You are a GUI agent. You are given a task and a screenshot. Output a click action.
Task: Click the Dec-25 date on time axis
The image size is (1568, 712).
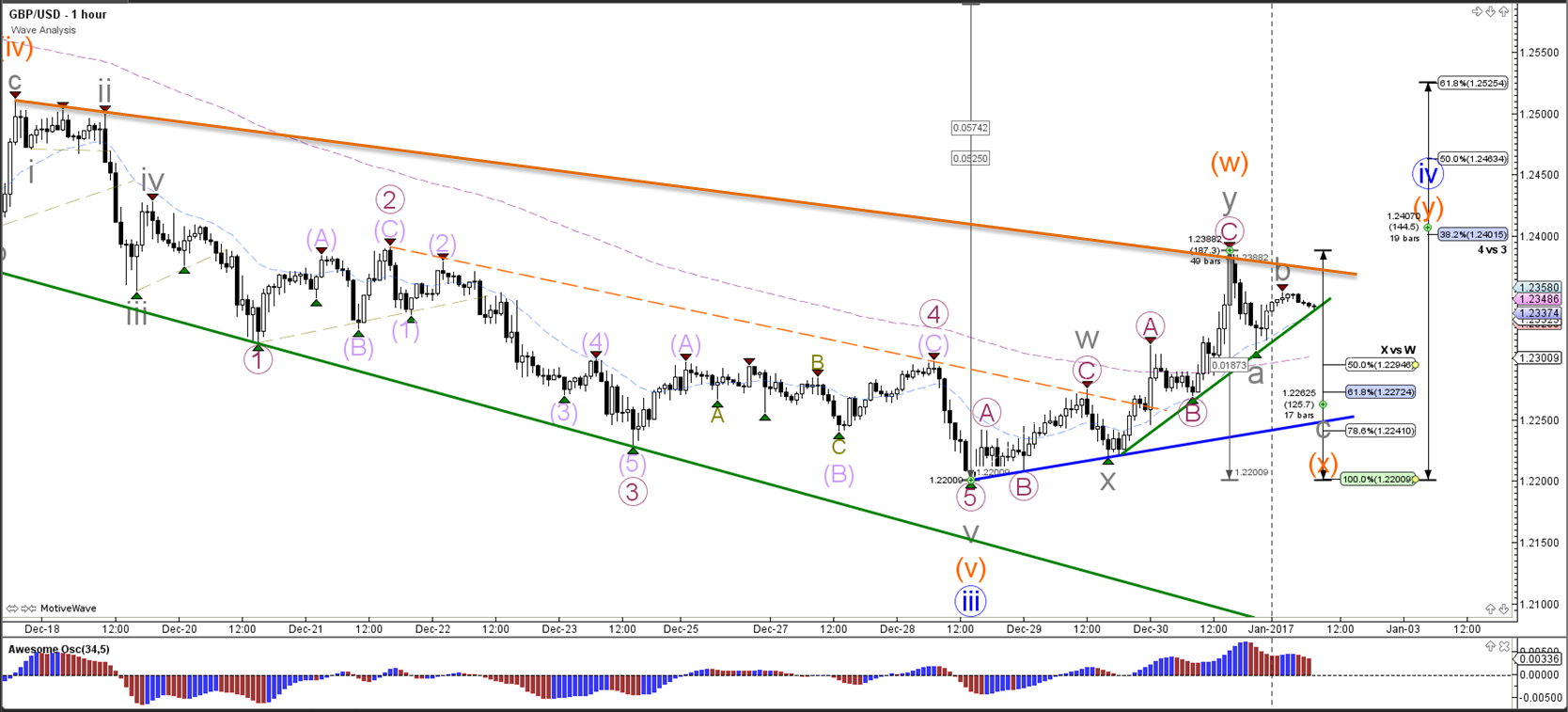pyautogui.click(x=681, y=628)
